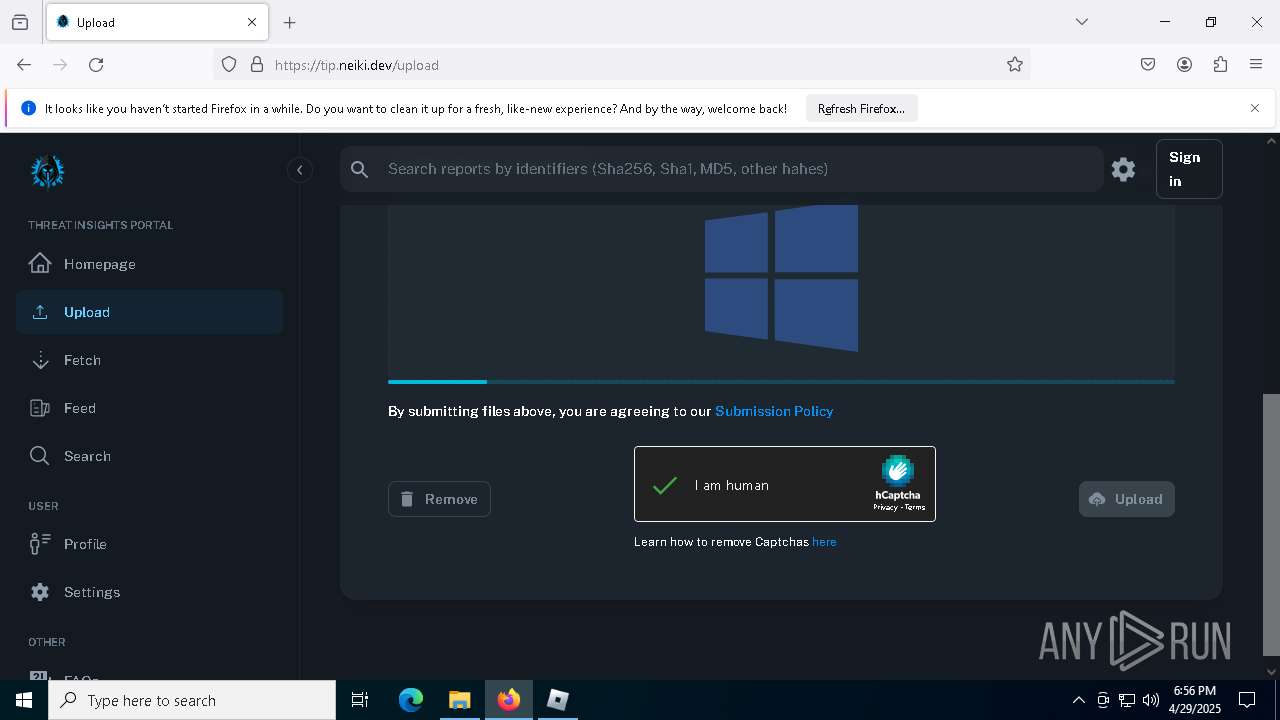
Task: Open the 'here' link about removing Captchas
Action: point(824,542)
